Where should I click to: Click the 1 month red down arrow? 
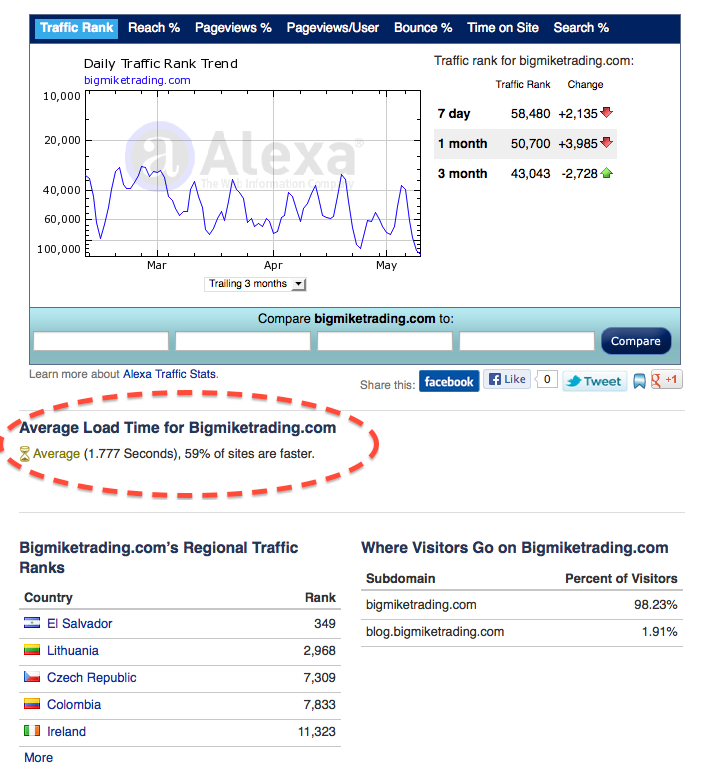pyautogui.click(x=607, y=142)
